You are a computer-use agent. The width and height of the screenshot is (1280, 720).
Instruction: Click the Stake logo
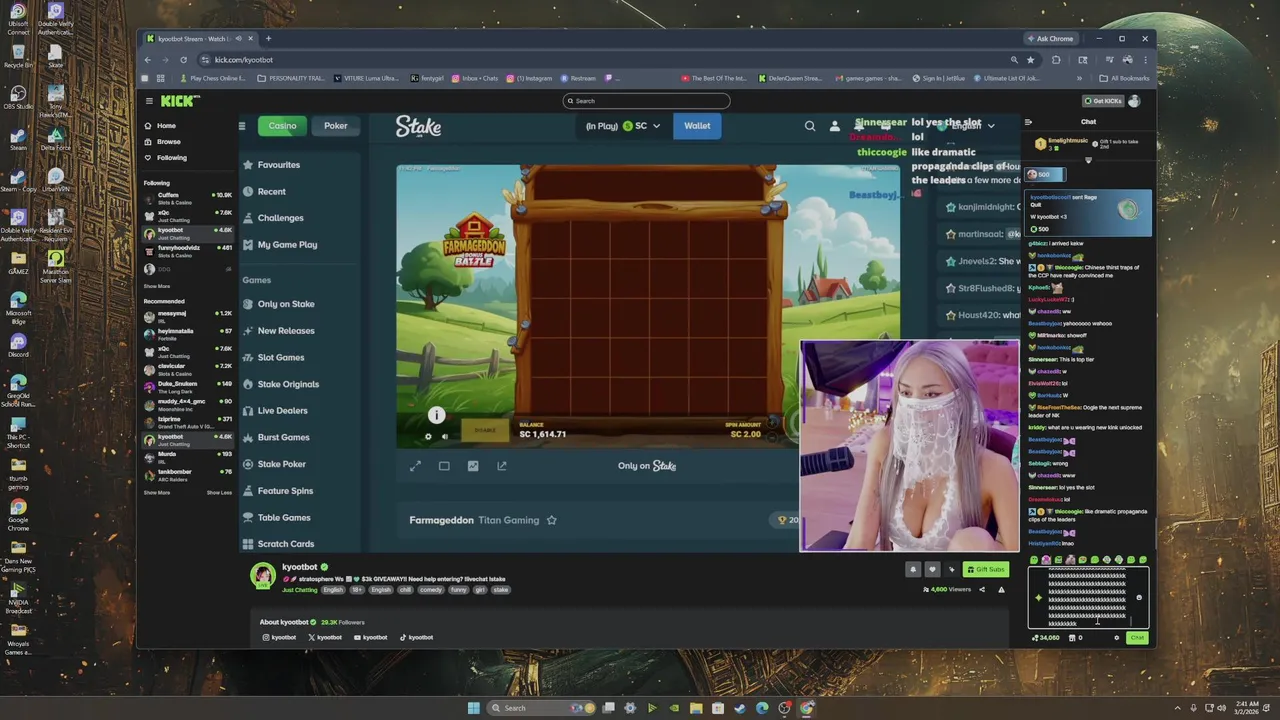point(418,126)
